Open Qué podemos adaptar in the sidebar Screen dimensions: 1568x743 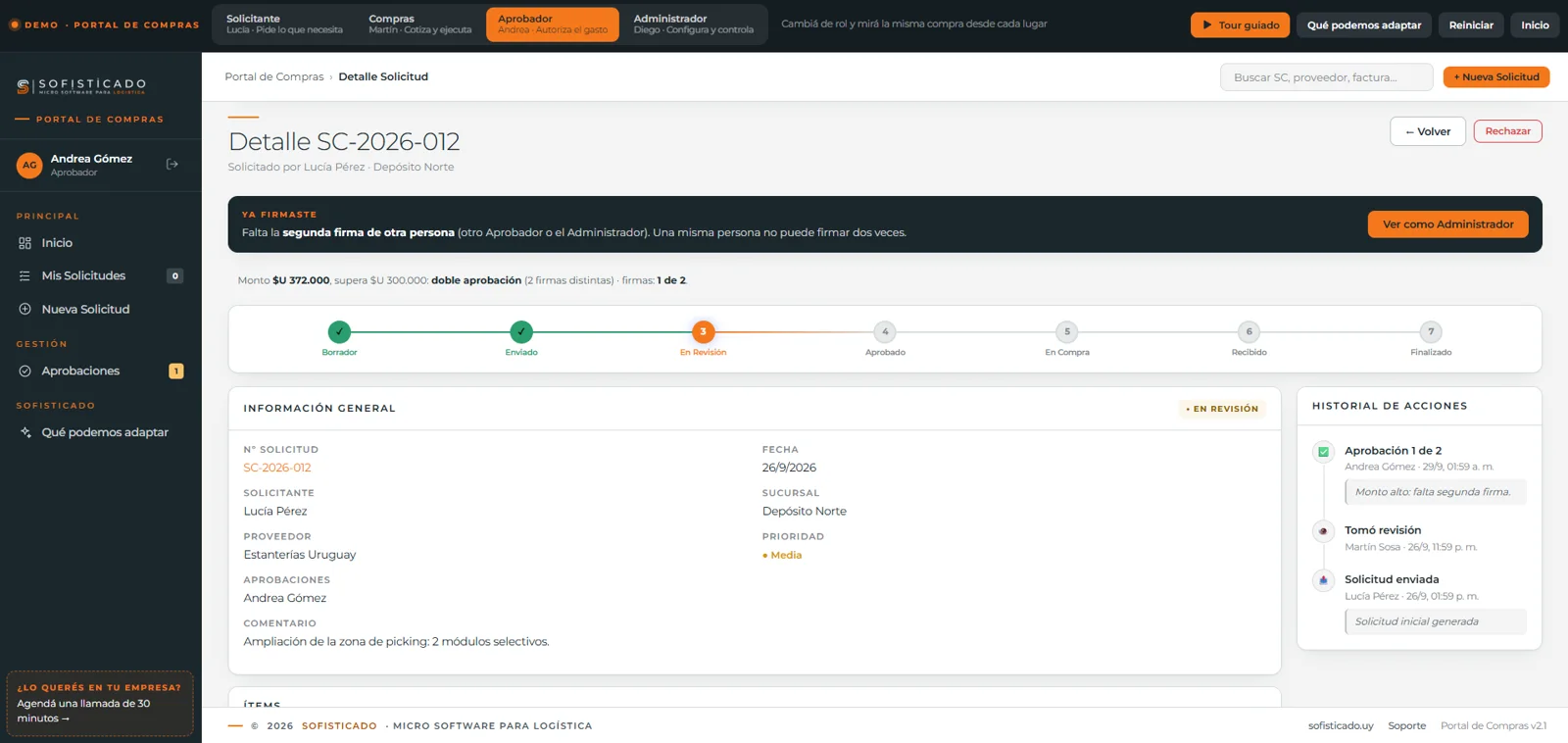click(x=101, y=432)
